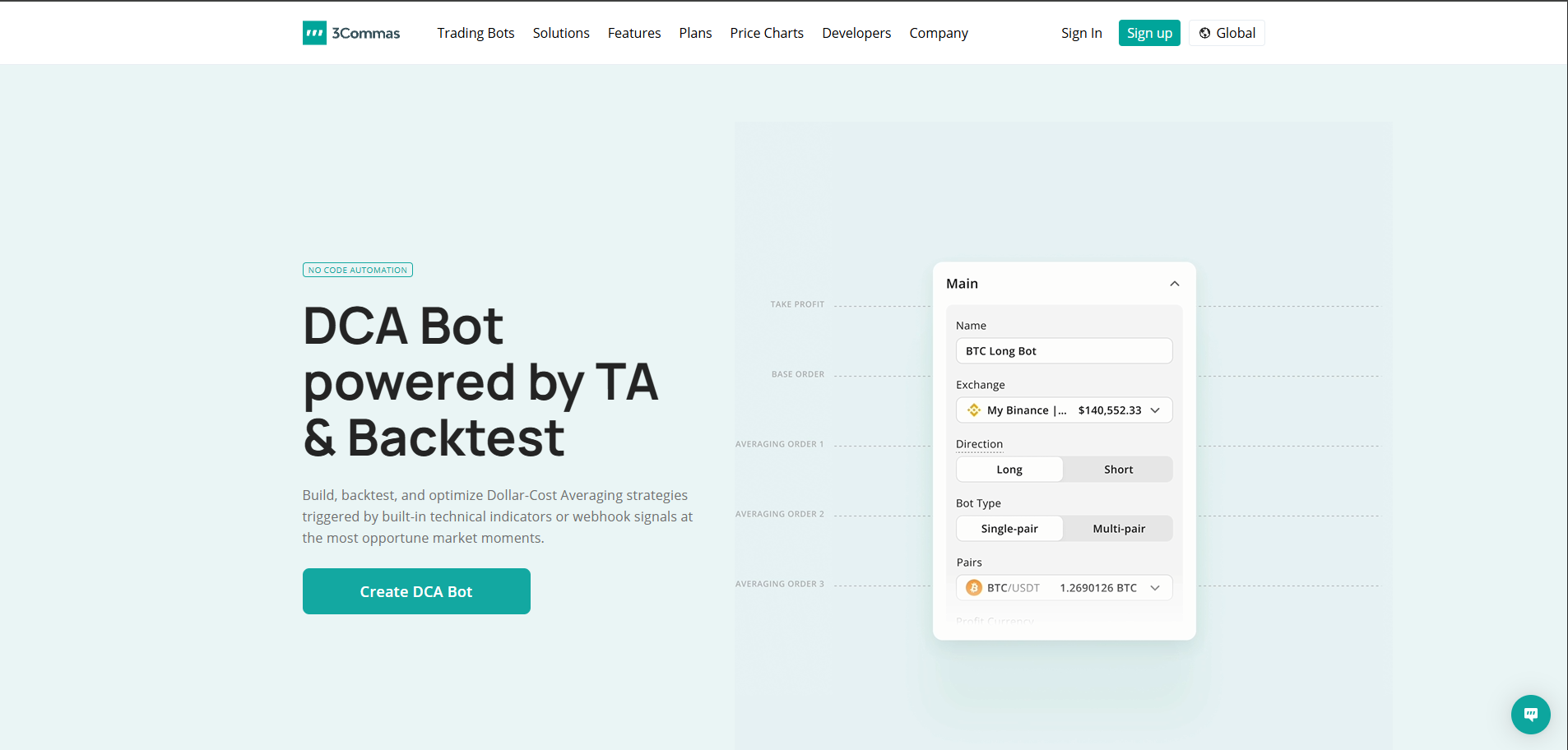Click the TAKE PROFIT label
Viewport: 1568px width, 750px height.
click(x=797, y=304)
